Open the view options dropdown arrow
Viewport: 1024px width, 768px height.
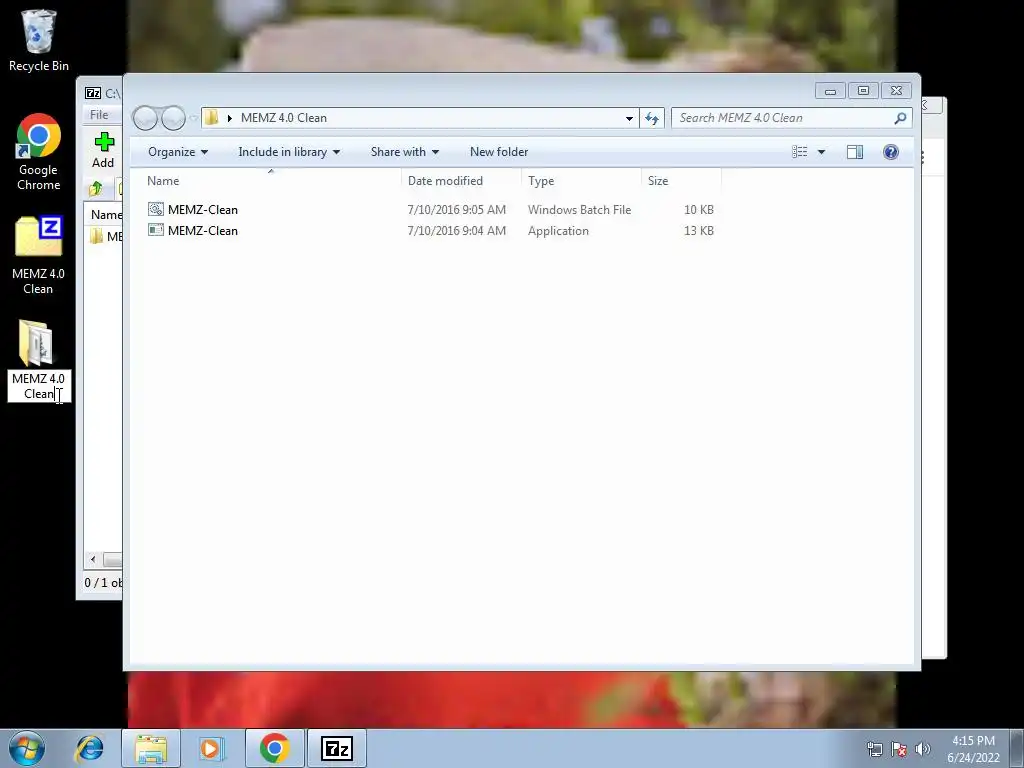(x=822, y=152)
